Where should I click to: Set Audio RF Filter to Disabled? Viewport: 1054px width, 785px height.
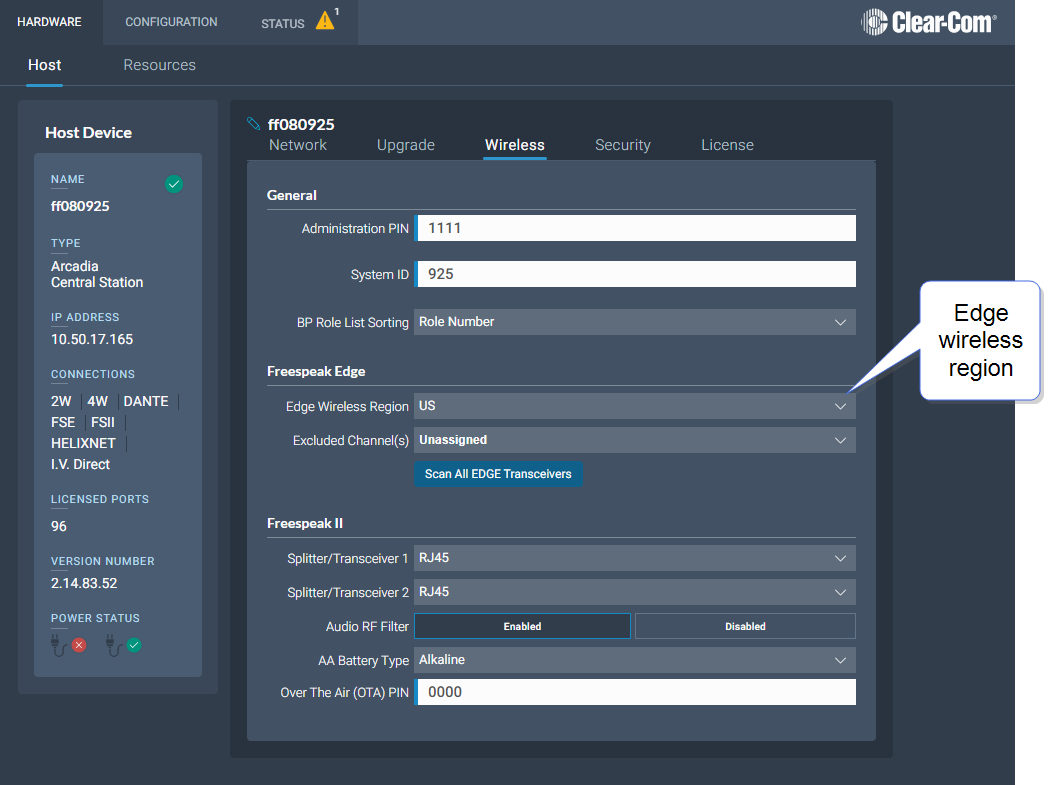point(745,626)
